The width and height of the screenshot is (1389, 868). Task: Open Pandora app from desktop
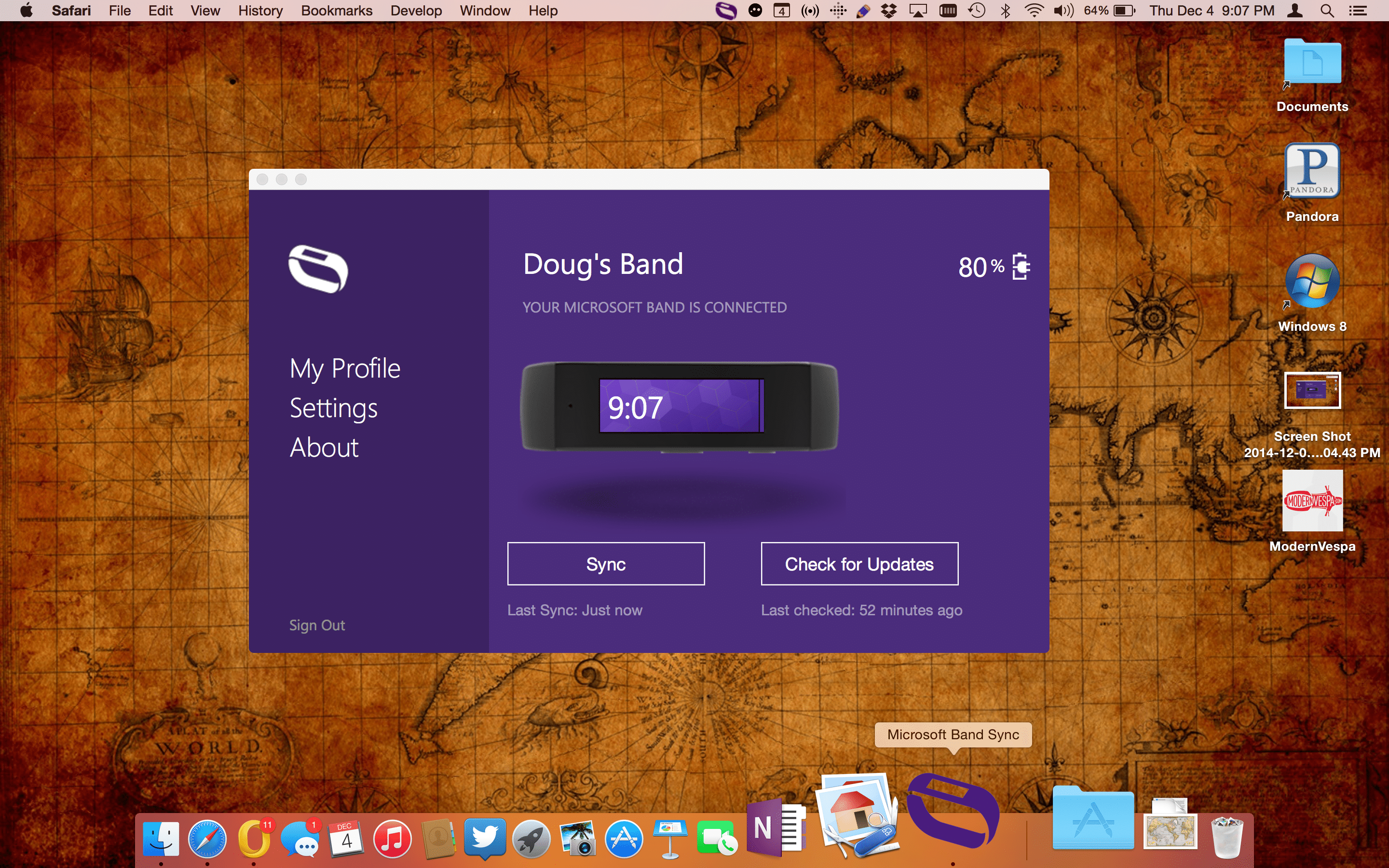[1311, 174]
